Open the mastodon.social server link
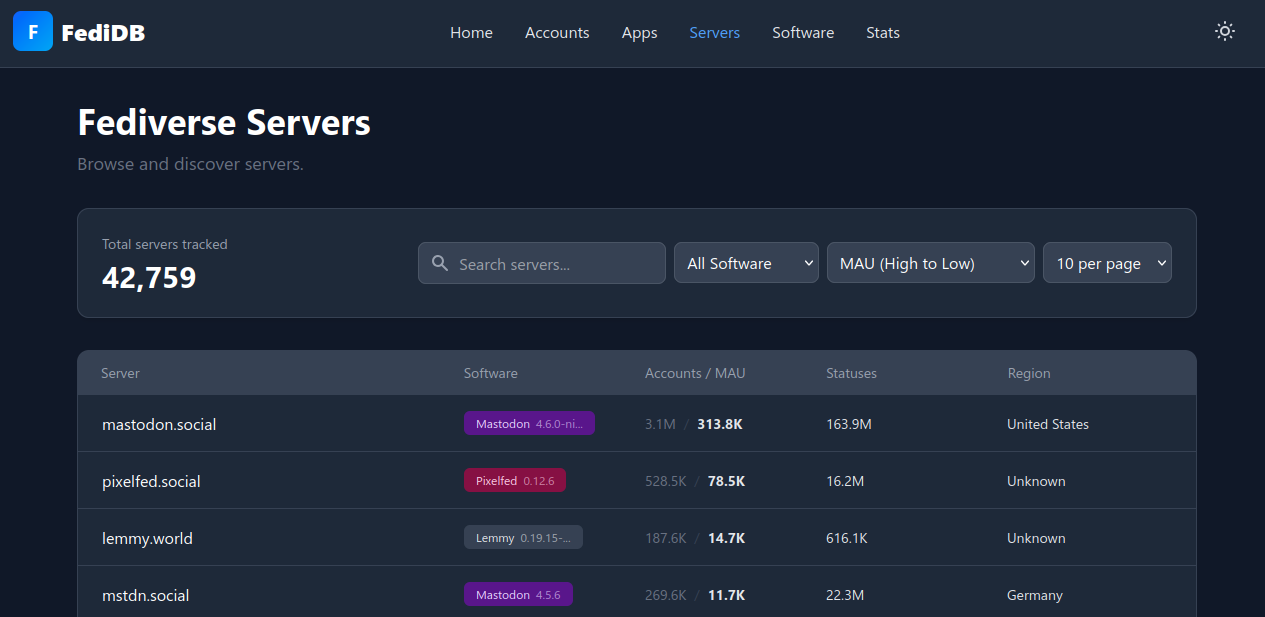This screenshot has width=1265, height=617. pyautogui.click(x=159, y=423)
